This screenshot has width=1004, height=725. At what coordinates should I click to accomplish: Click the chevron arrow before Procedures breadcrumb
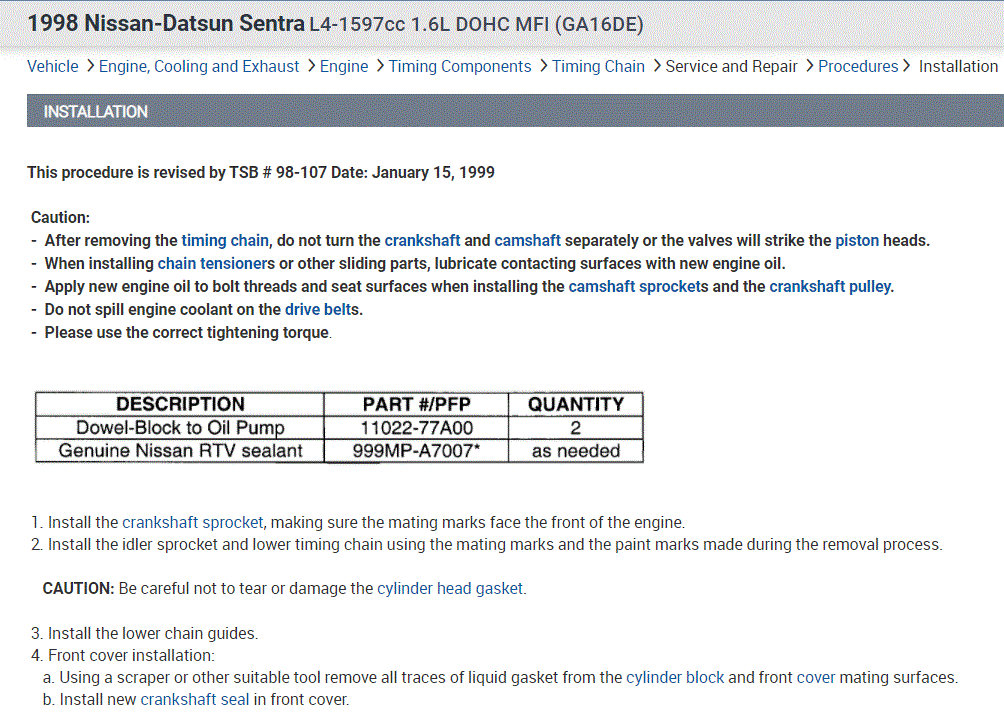coord(809,66)
